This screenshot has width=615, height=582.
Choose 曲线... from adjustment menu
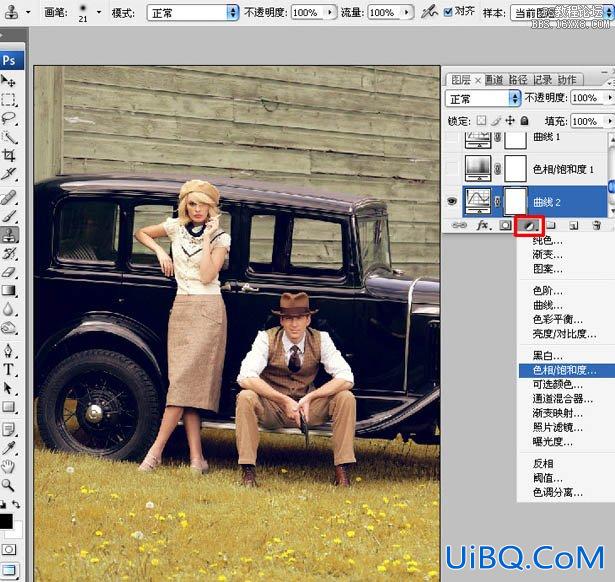[548, 305]
